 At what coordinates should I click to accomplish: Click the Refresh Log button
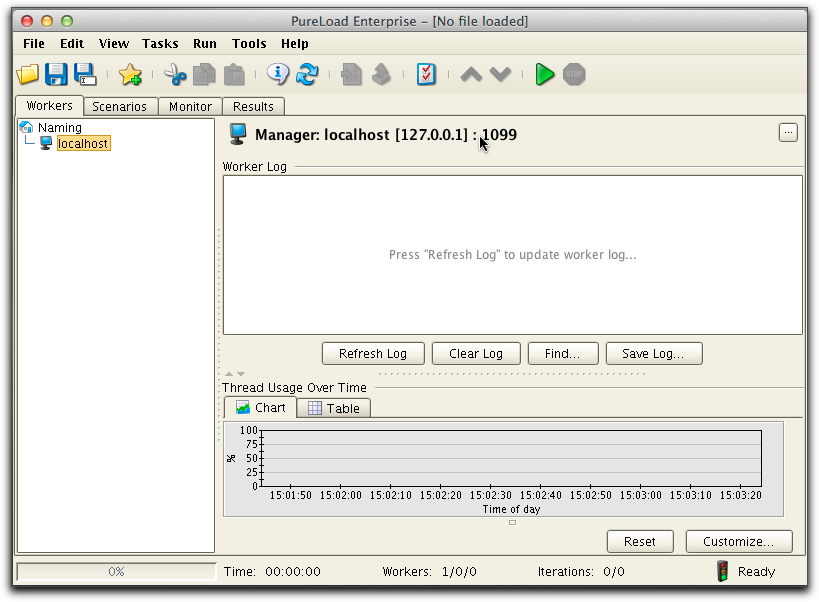pyautogui.click(x=373, y=353)
